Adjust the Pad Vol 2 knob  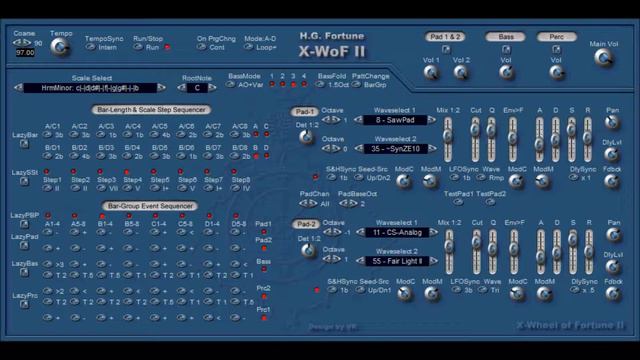point(461,73)
